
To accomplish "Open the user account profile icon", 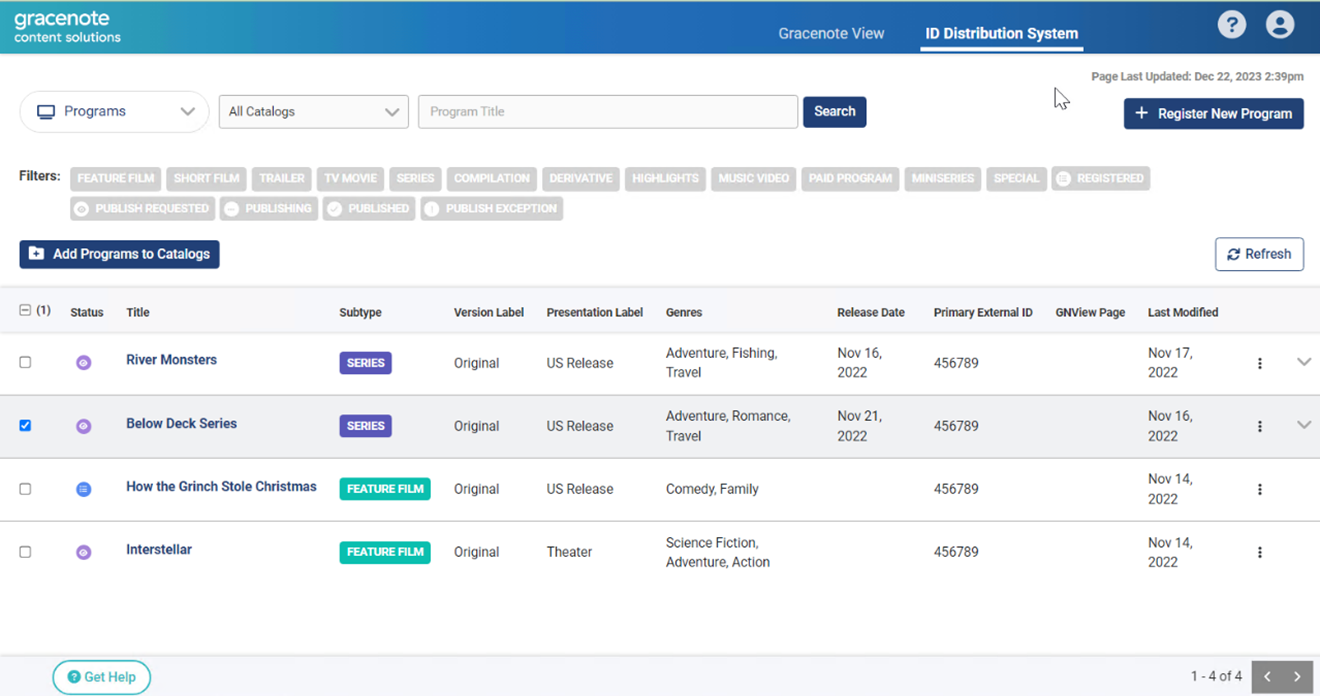I will click(1279, 25).
